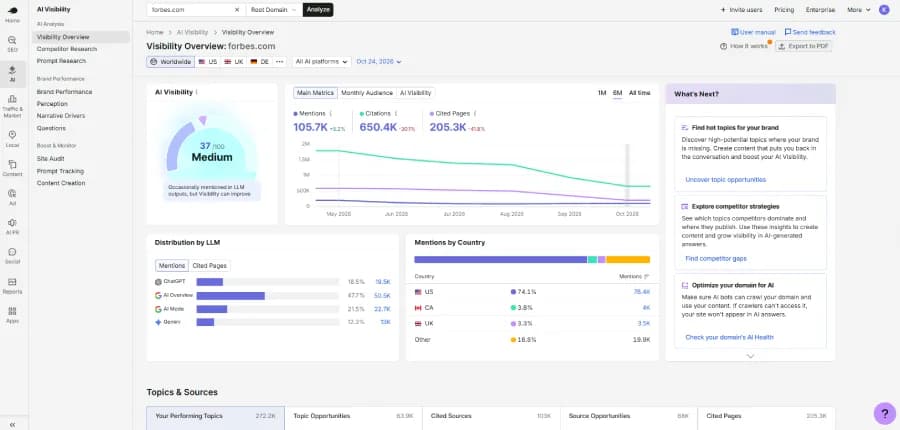Click Check your domain's AI Health link
The height and width of the screenshot is (430, 900).
[x=729, y=338]
